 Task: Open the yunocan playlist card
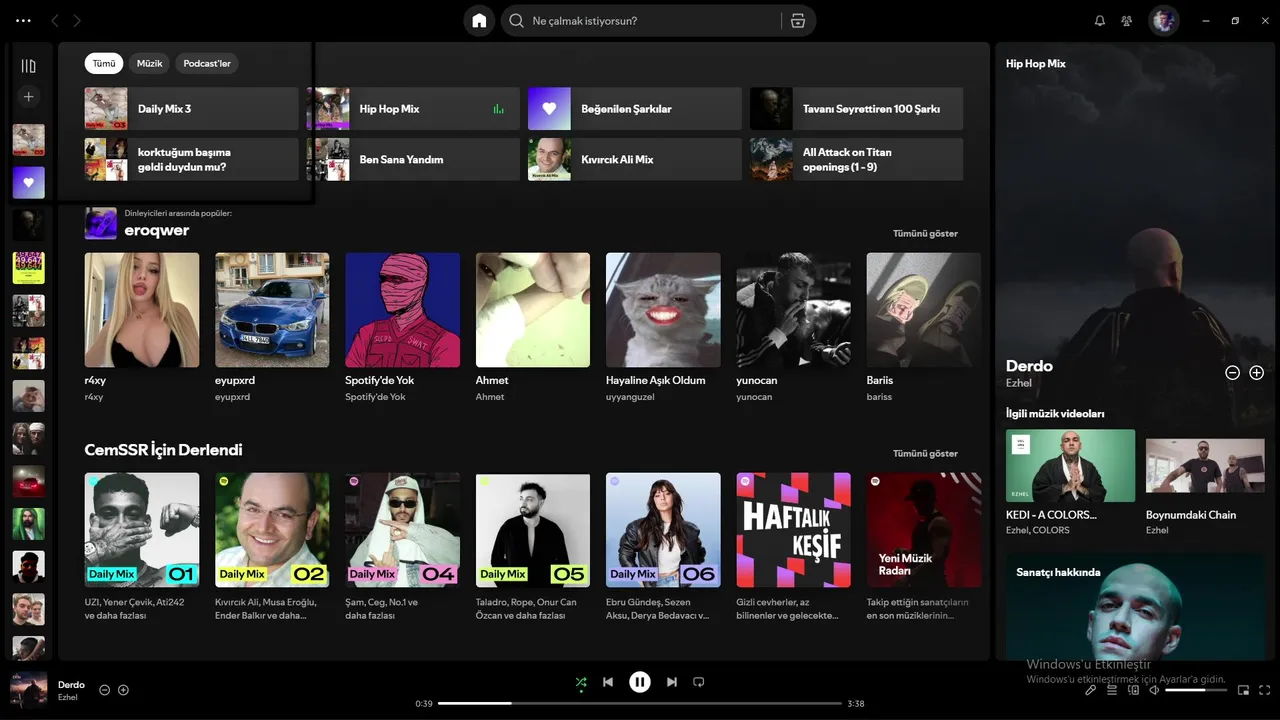coord(794,327)
